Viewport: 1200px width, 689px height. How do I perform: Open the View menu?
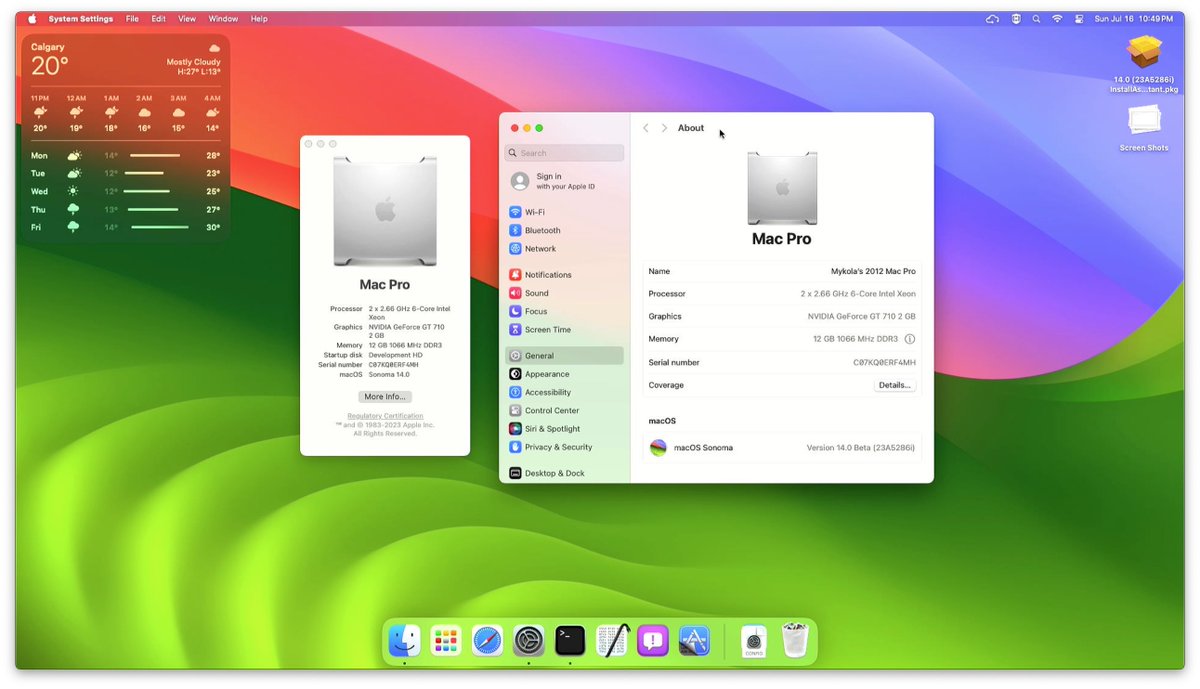pos(187,19)
